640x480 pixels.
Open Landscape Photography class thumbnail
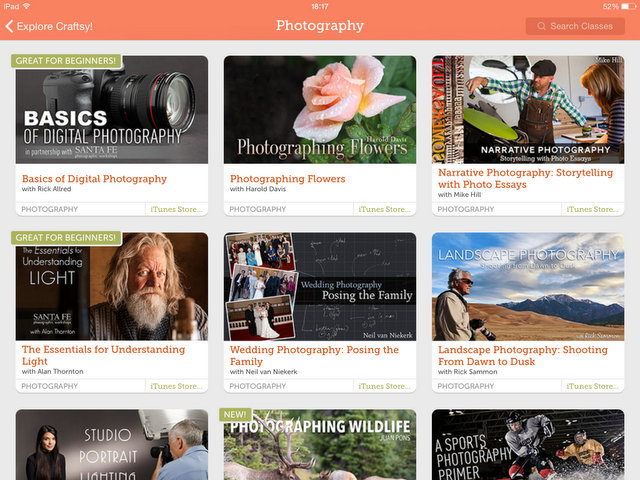pyautogui.click(x=528, y=287)
